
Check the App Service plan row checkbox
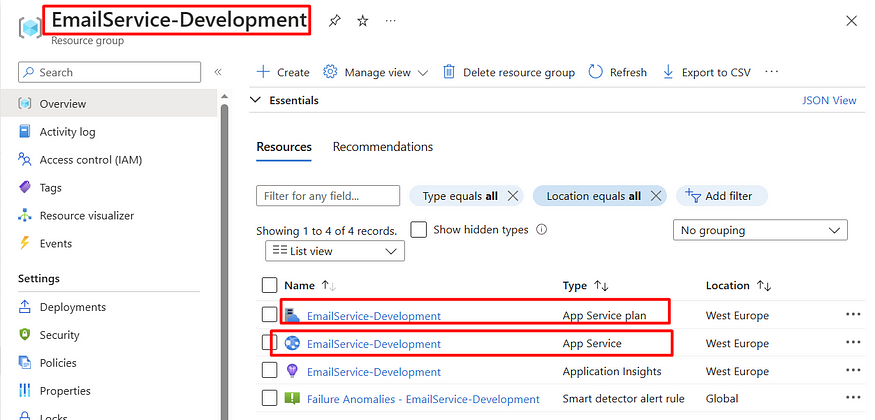270,315
